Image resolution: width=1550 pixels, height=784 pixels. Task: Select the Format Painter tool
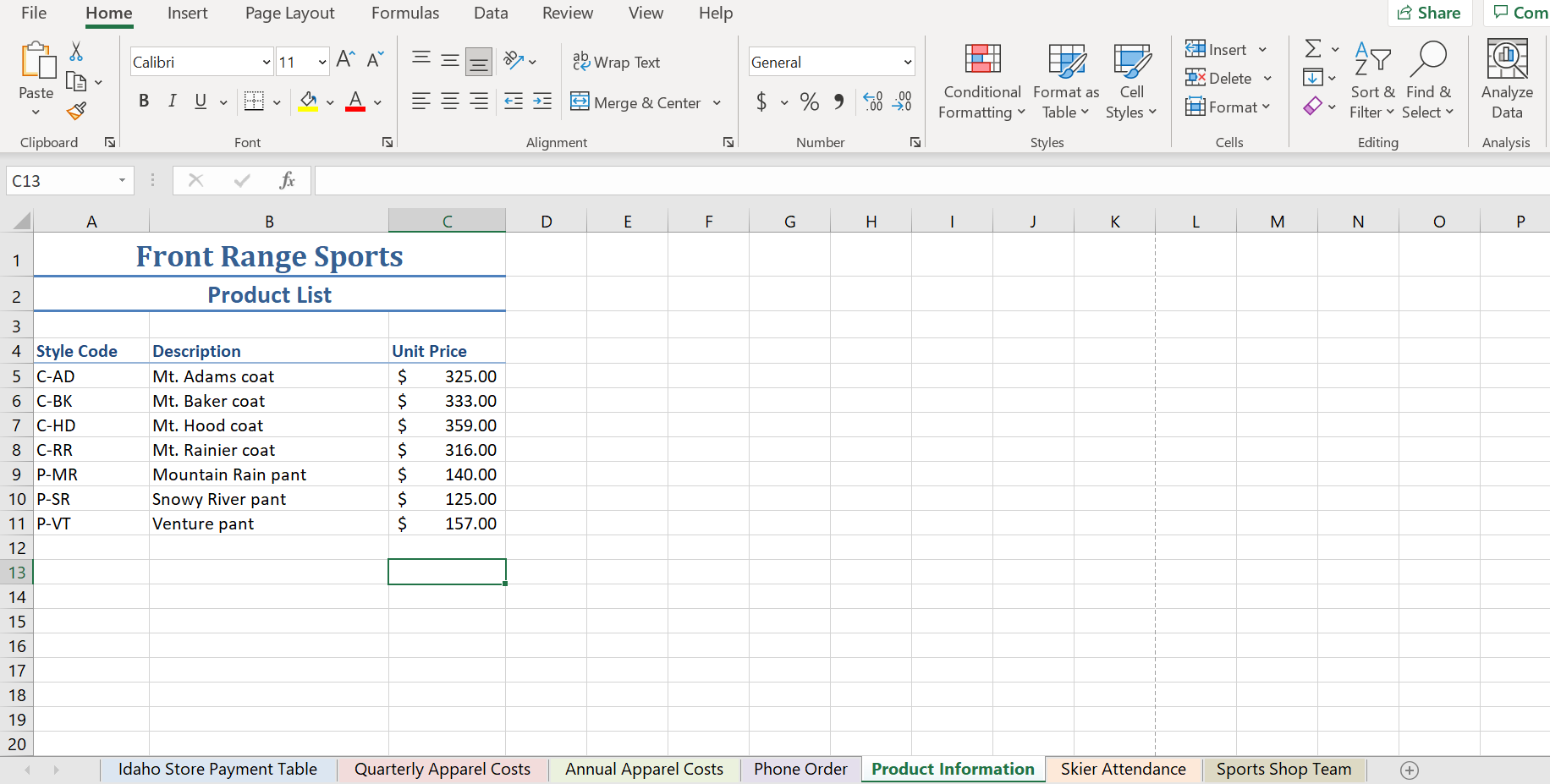[76, 111]
